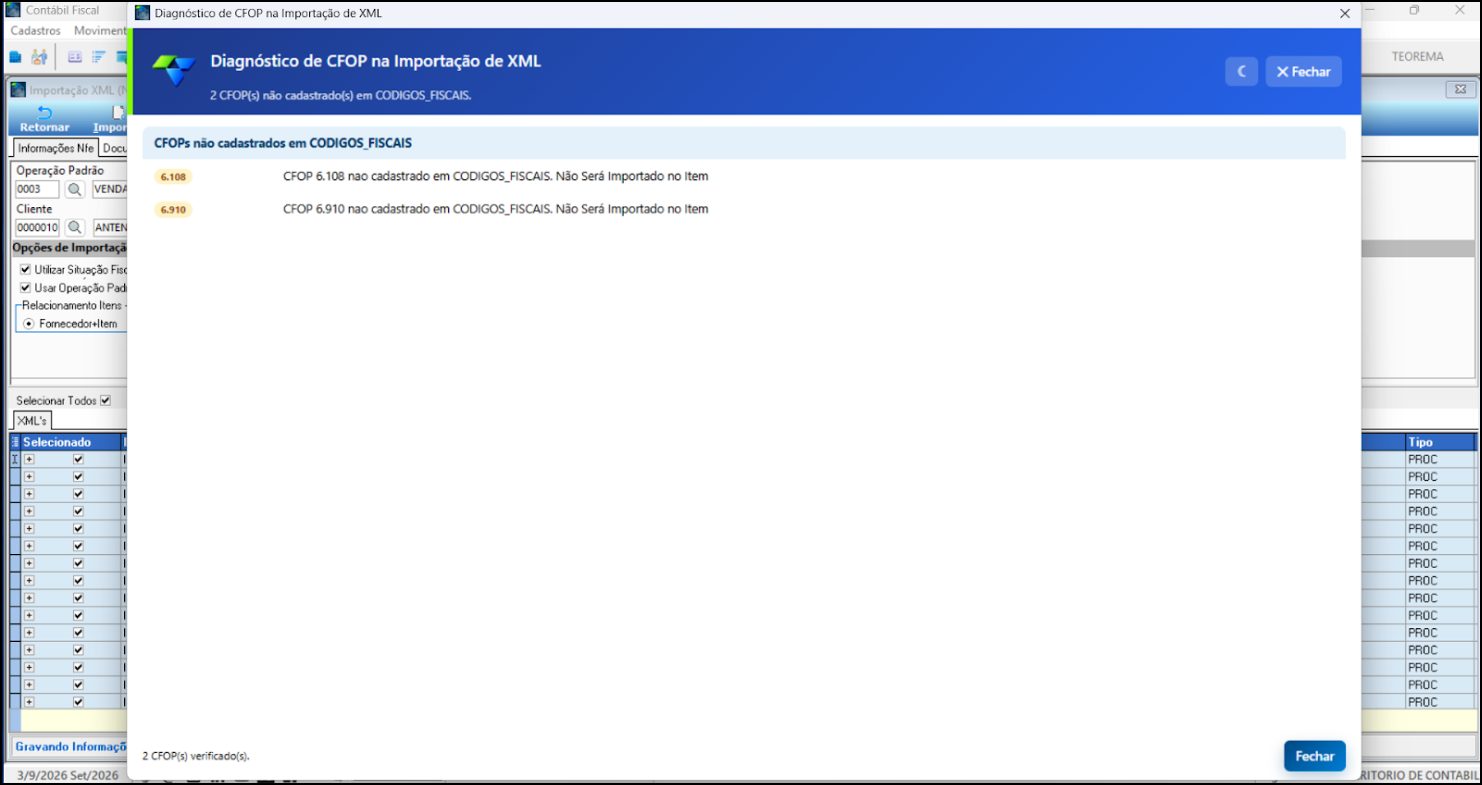Click the people icon in Contábil Fiscal toolbar
Screen dimensions: 1482x785
pyautogui.click(x=39, y=57)
